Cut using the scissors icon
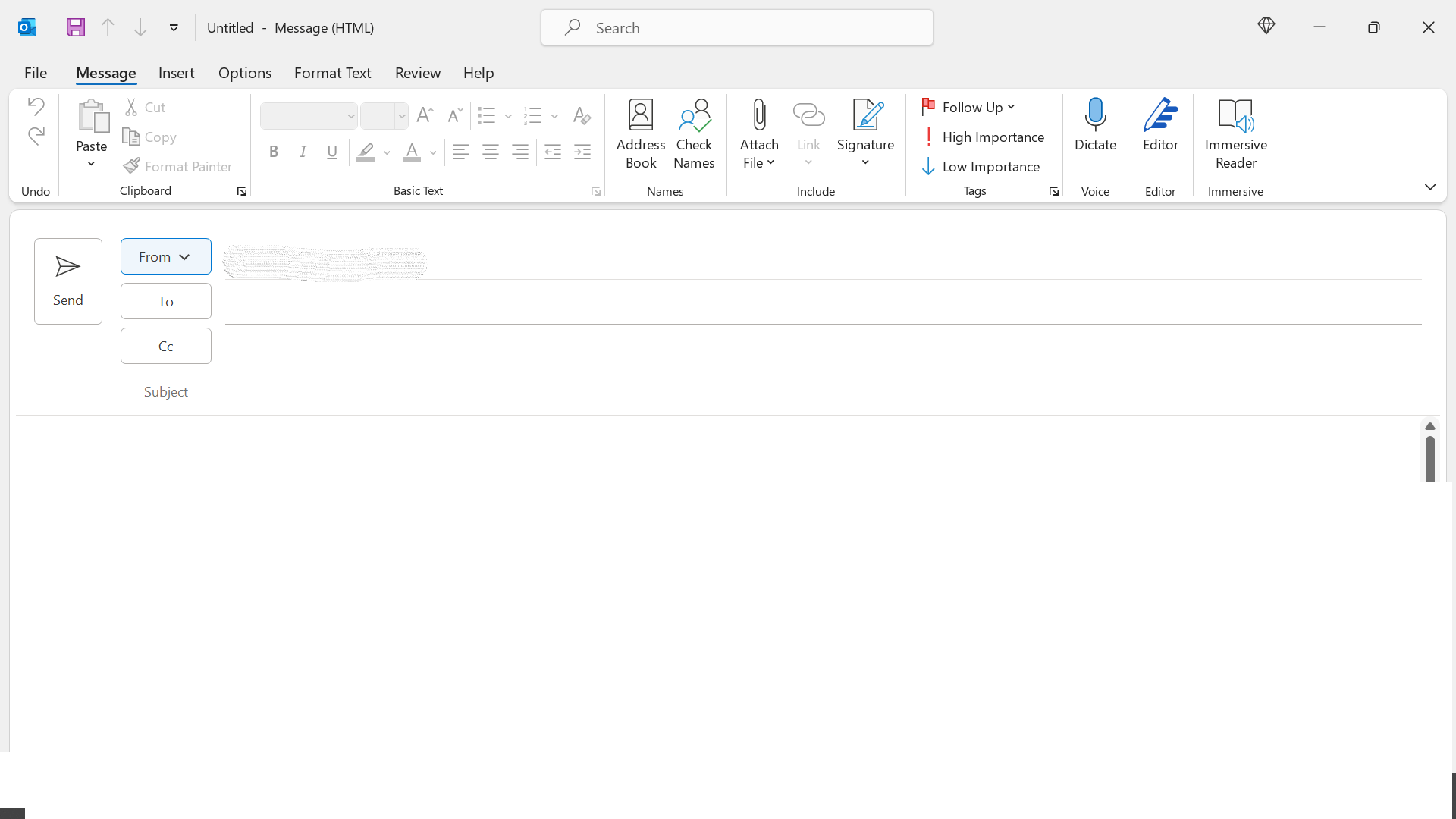Viewport: 1456px width, 819px height. click(131, 106)
